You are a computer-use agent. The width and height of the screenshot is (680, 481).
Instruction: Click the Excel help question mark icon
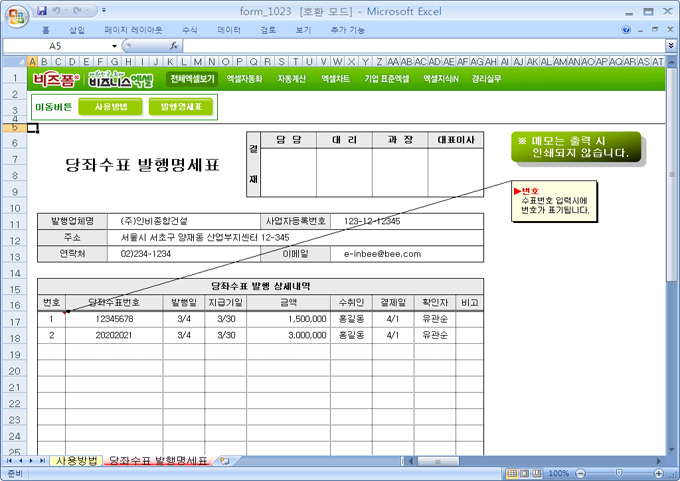[x=625, y=30]
